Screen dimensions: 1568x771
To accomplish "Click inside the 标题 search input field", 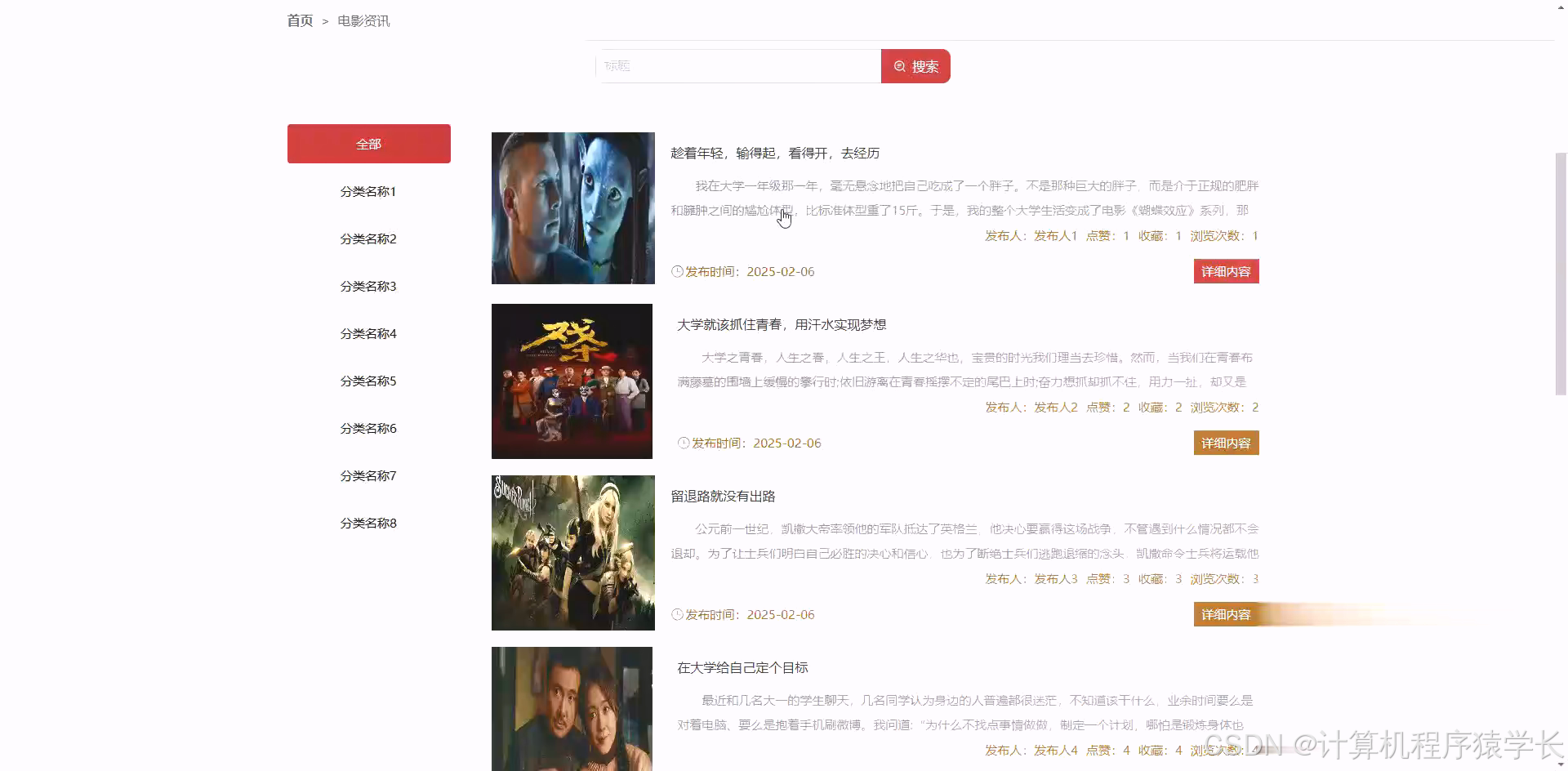I will 735,66.
